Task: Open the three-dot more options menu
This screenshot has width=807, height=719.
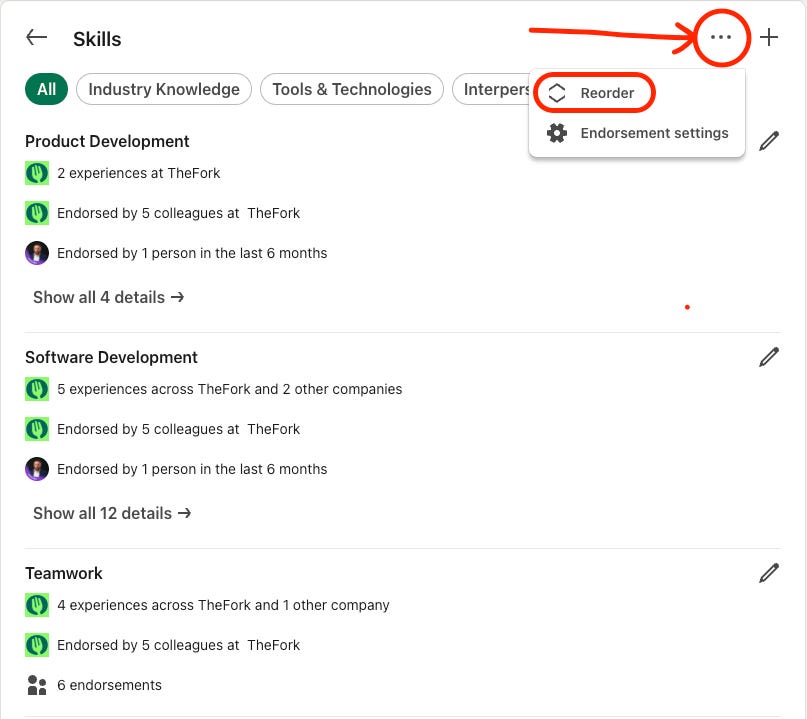Action: tap(721, 37)
